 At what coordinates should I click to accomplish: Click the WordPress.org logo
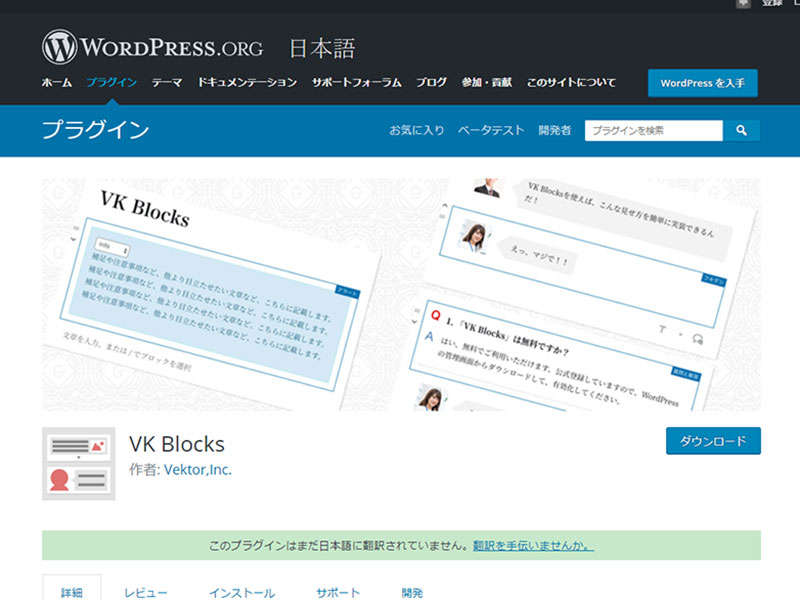pyautogui.click(x=153, y=47)
